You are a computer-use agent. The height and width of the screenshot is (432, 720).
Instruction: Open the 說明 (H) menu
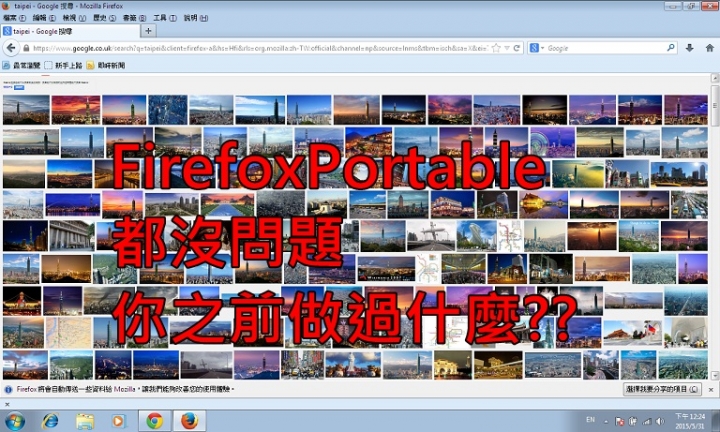195,18
